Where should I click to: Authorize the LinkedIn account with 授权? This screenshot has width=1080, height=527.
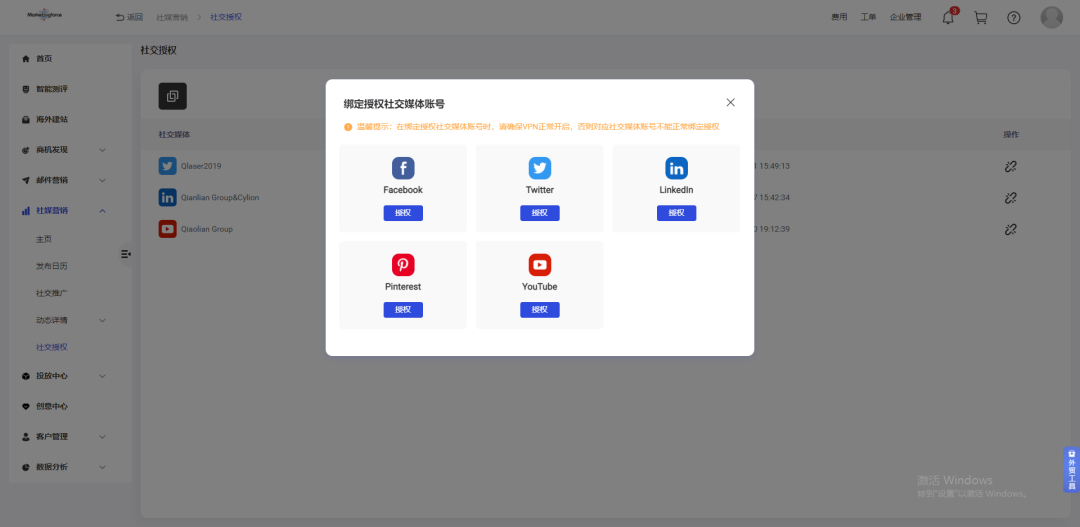[x=676, y=213]
